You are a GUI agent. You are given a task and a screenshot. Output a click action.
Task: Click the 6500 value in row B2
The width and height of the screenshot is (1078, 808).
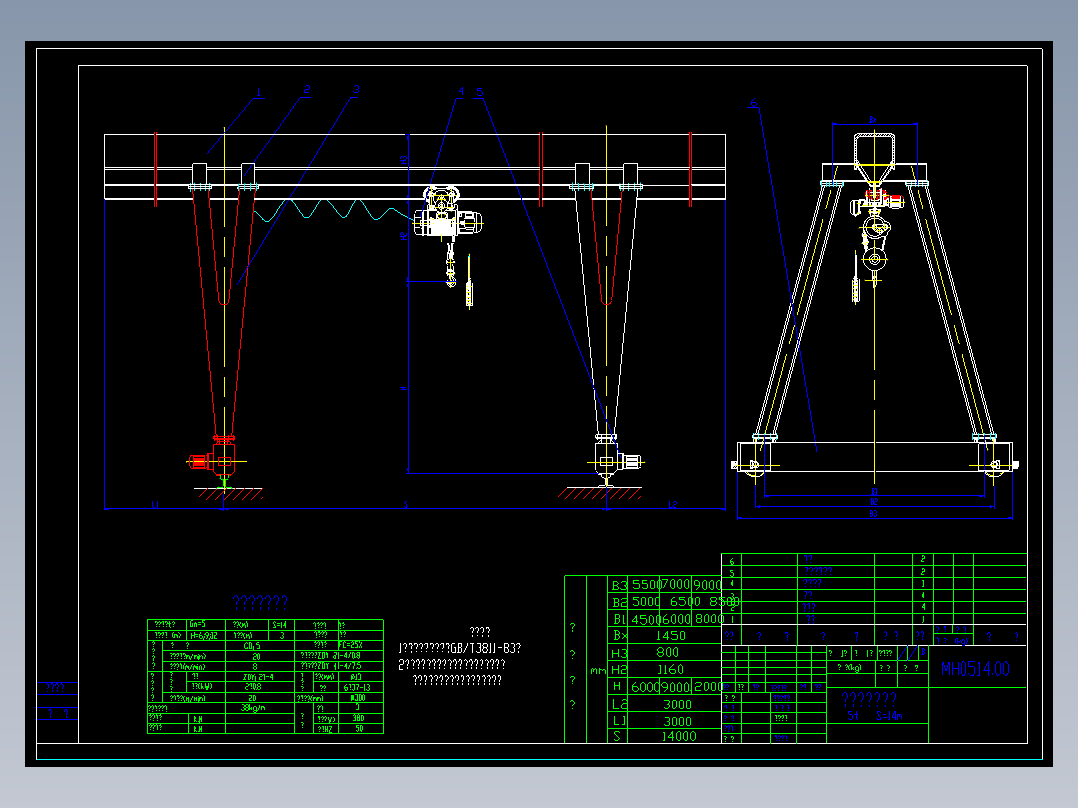(x=685, y=602)
